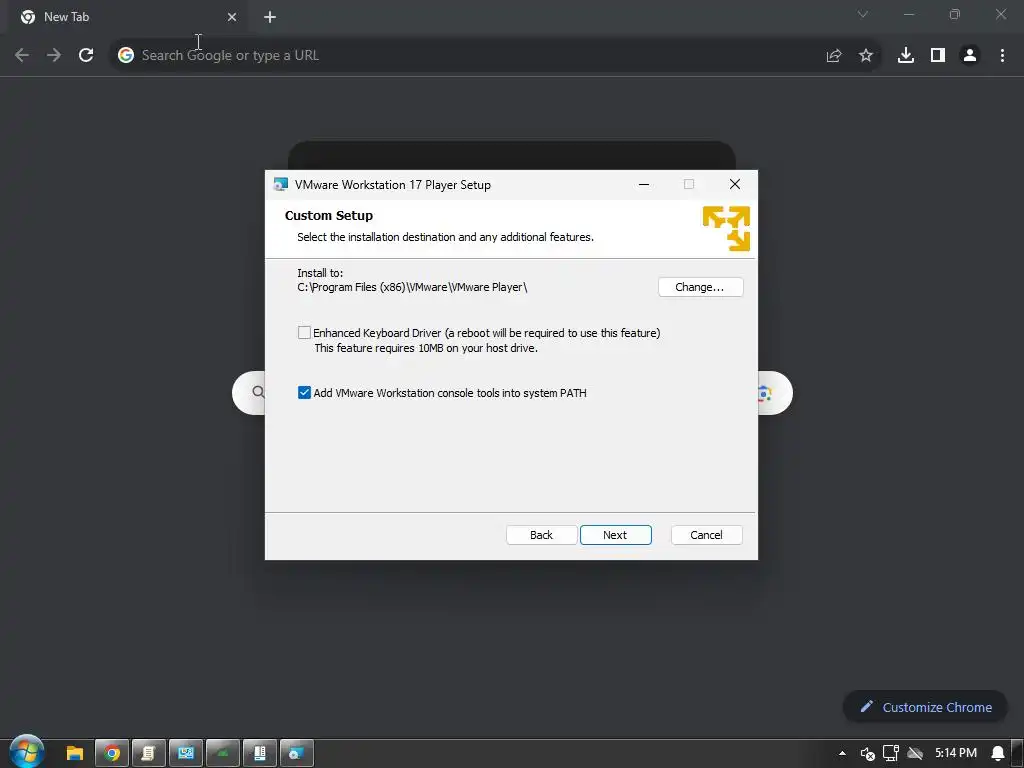Open Chrome profile avatar menu
The image size is (1024, 768).
pos(970,56)
